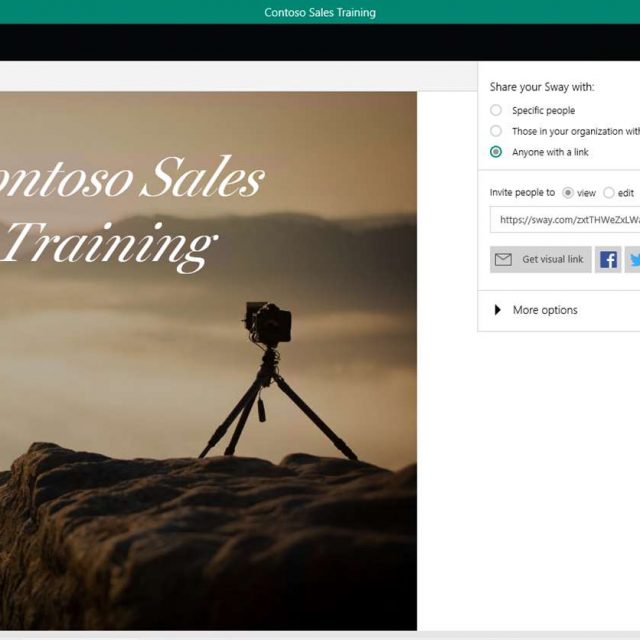Click the sway.com share link field

click(565, 220)
